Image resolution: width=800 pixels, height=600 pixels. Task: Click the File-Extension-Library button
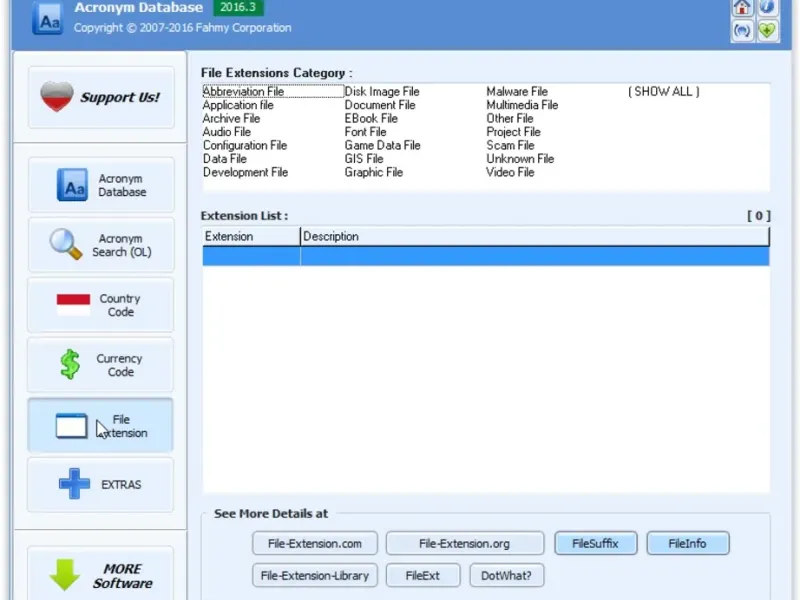315,576
